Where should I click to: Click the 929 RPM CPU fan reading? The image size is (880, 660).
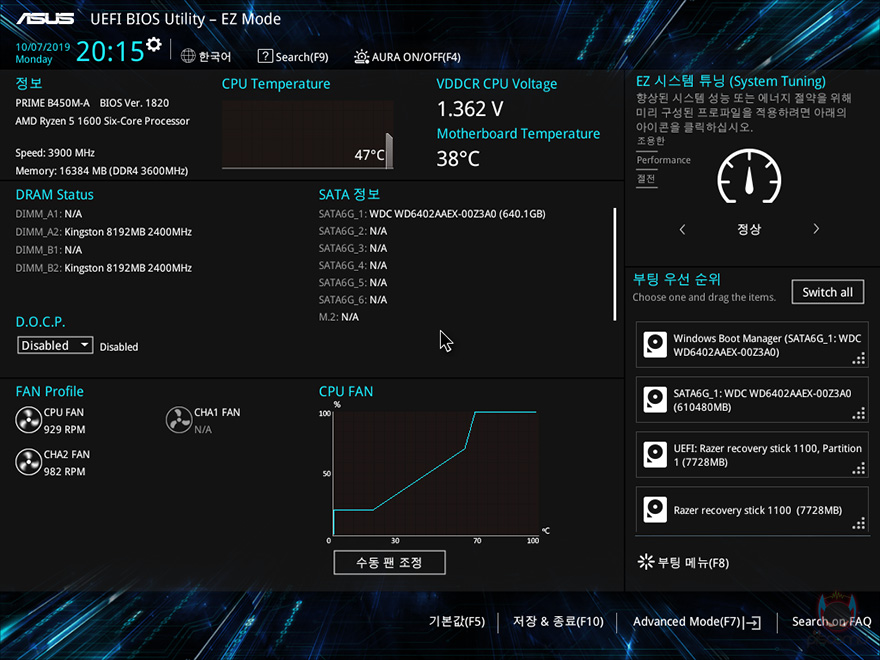point(65,429)
